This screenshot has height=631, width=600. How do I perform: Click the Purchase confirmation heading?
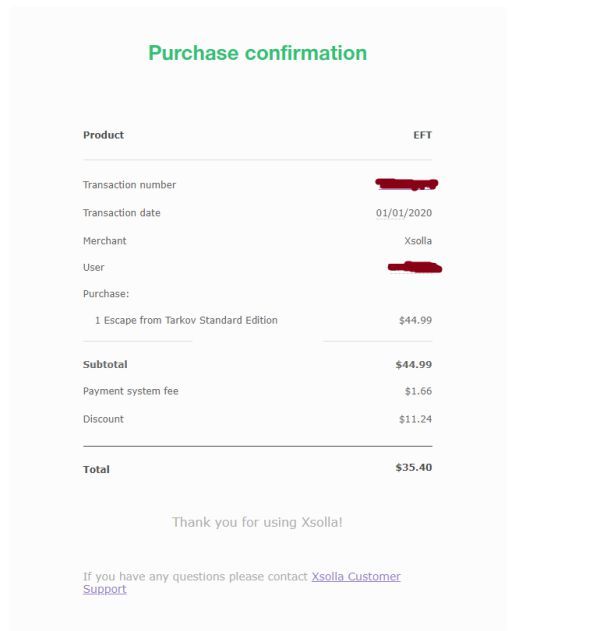[x=257, y=53]
